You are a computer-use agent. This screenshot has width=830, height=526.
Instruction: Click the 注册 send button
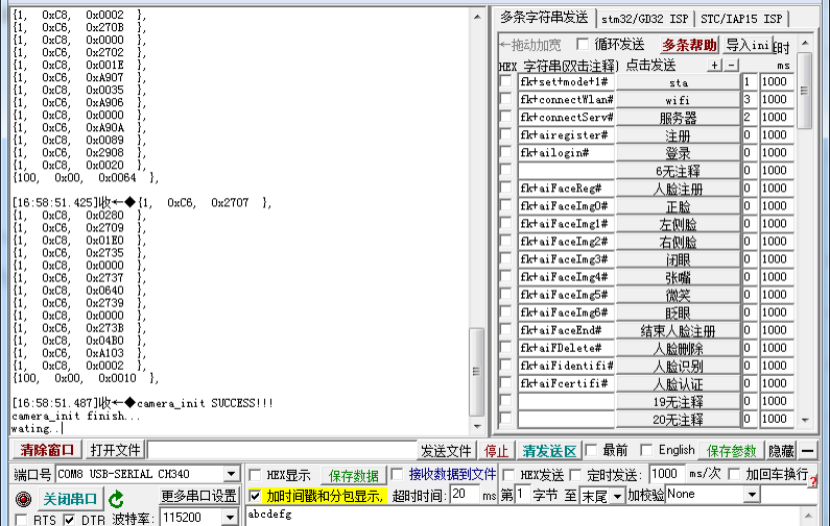(x=678, y=135)
